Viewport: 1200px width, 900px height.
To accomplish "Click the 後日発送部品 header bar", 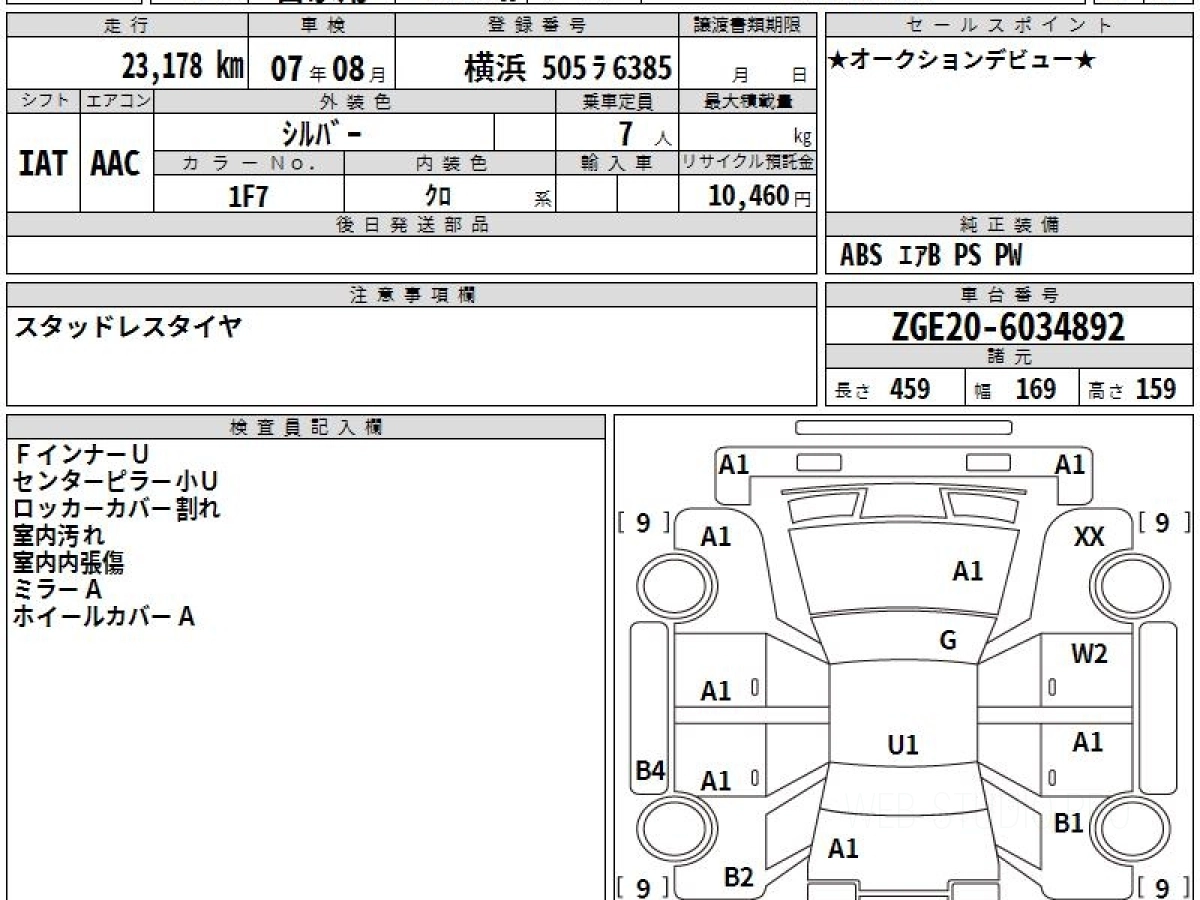I will pyautogui.click(x=412, y=225).
